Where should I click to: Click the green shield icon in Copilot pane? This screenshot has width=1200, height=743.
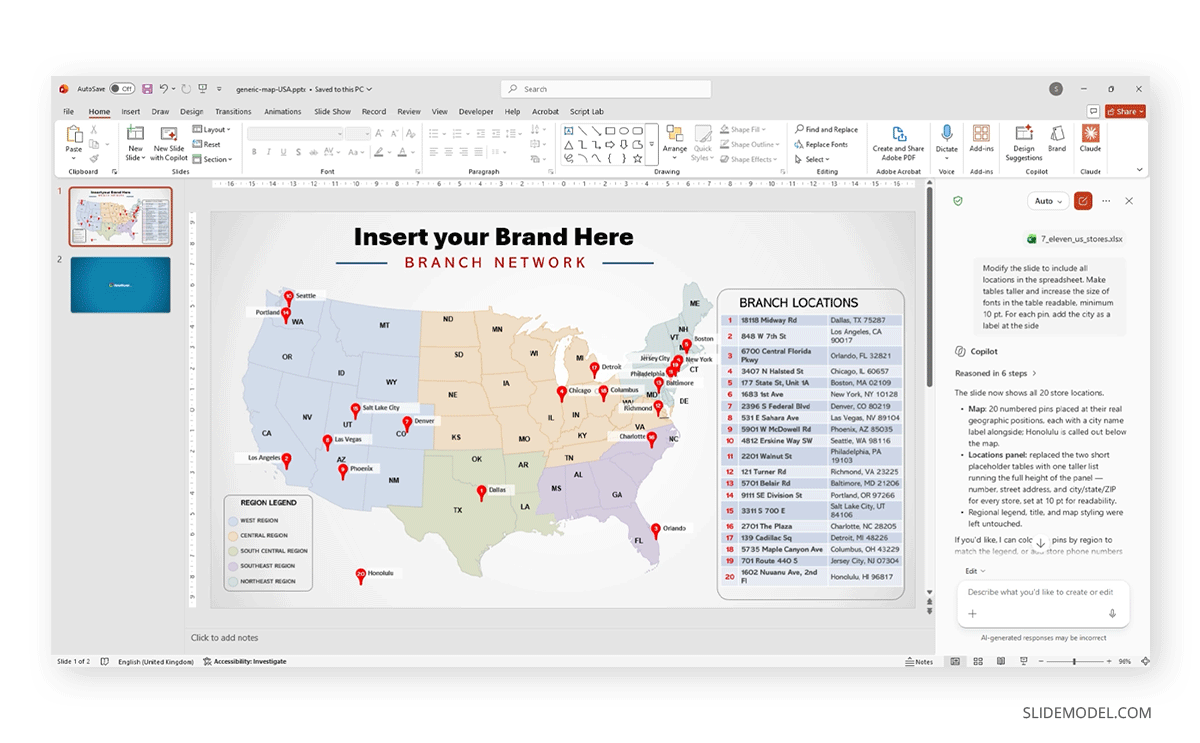(958, 201)
